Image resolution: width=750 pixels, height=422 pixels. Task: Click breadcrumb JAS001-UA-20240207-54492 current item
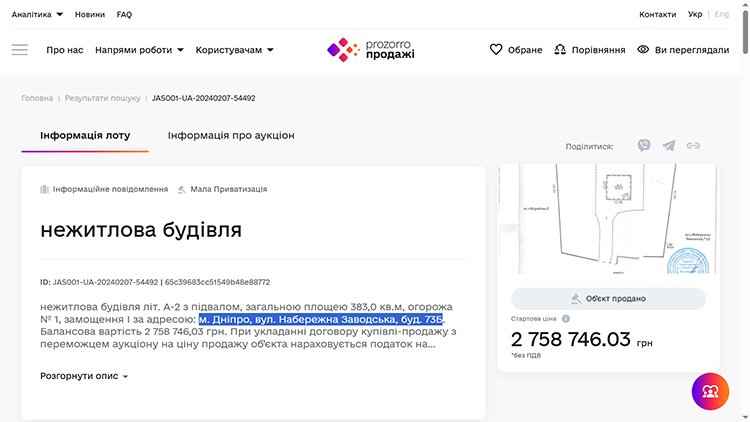(x=204, y=98)
